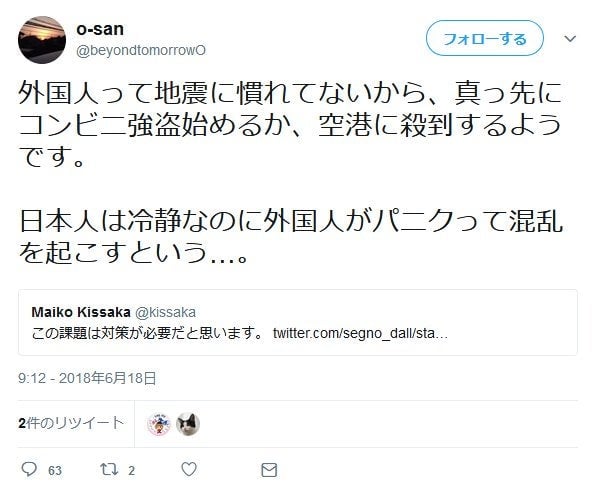Click the 9:12 - 2018年6月18日 timestamp
Image resolution: width=594 pixels, height=494 pixels.
pyautogui.click(x=88, y=378)
